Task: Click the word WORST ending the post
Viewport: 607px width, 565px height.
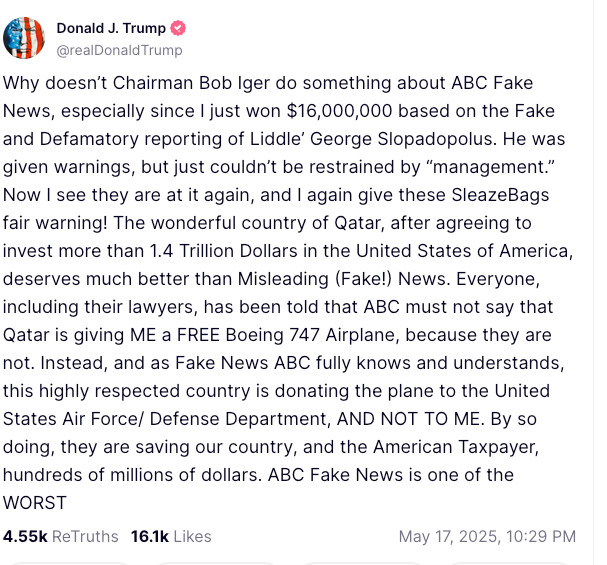Action: (35, 503)
